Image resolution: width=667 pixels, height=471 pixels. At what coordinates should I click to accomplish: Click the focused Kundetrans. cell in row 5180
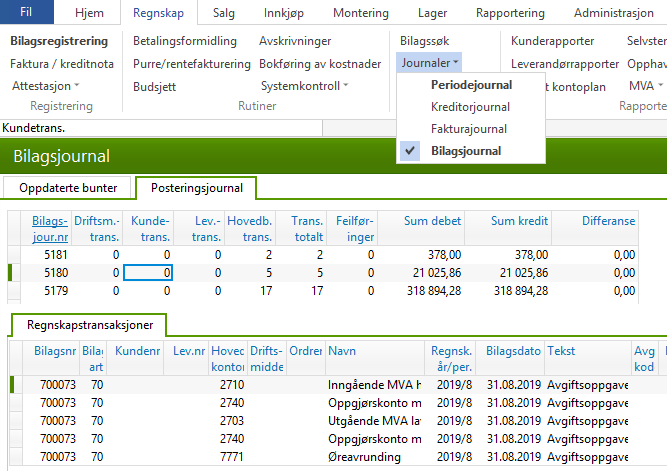148,273
